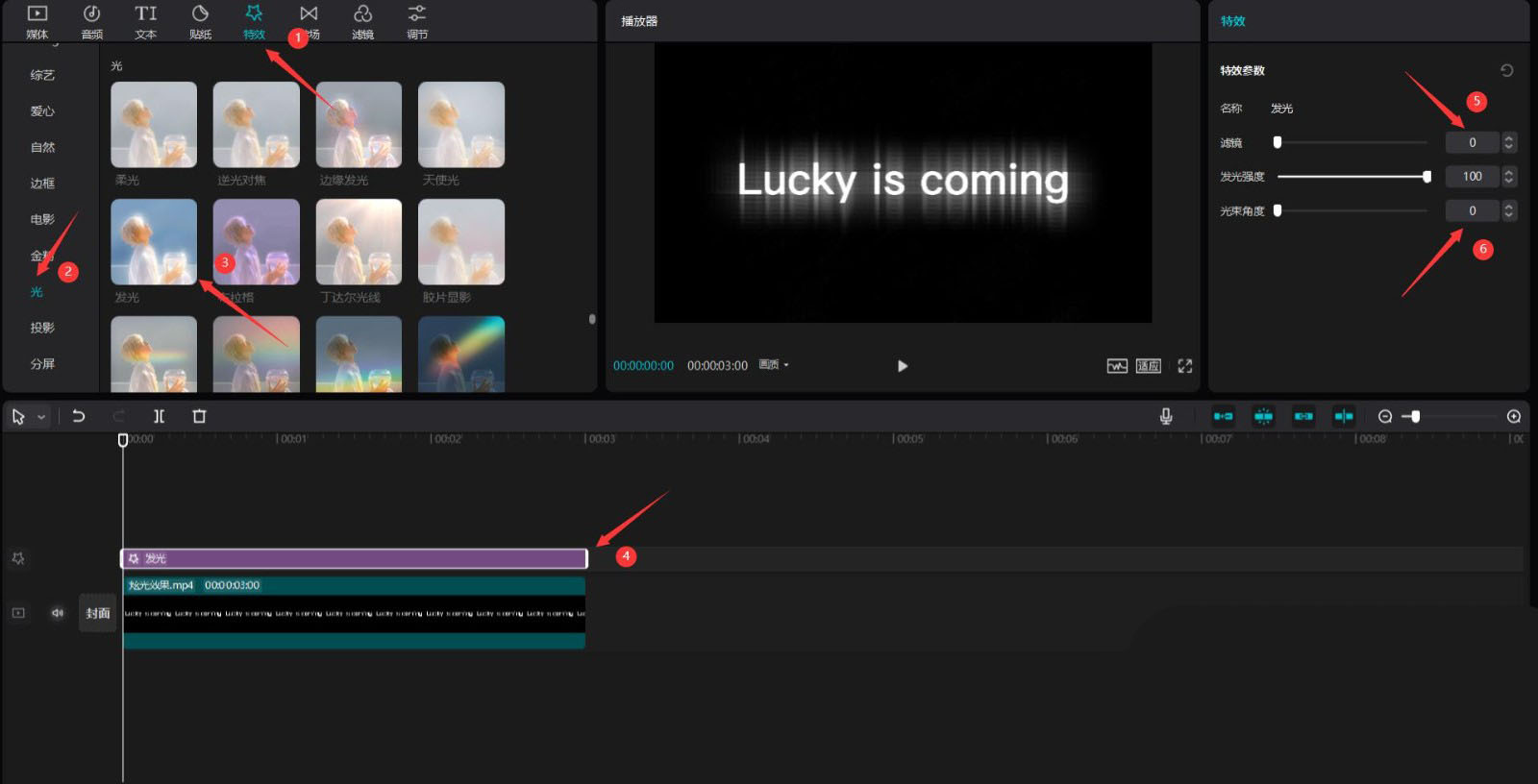The image size is (1538, 784).
Task: Click the Split clip tool in timeline toolbar
Action: (x=159, y=416)
